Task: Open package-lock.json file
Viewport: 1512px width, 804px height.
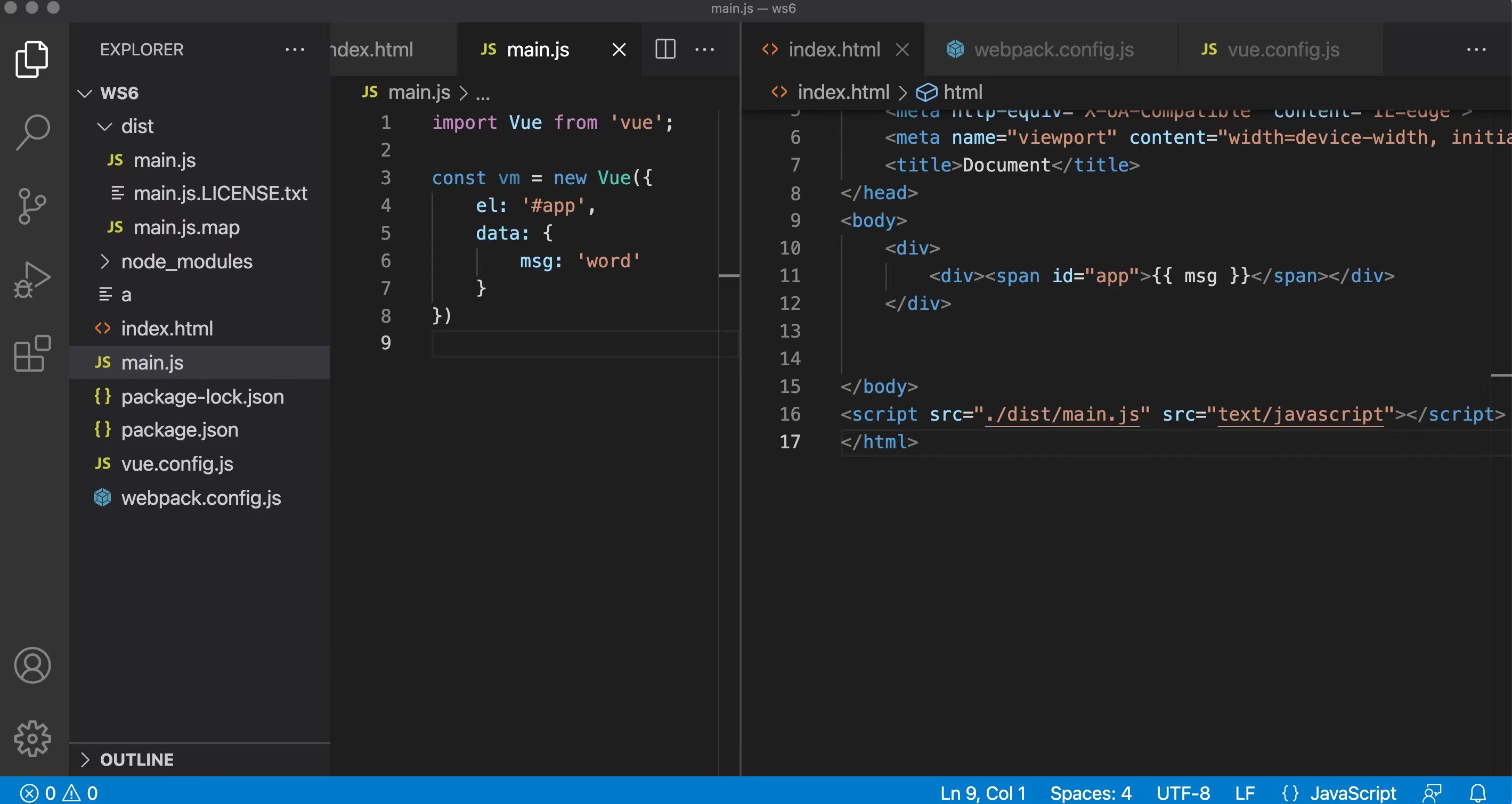Action: point(200,397)
